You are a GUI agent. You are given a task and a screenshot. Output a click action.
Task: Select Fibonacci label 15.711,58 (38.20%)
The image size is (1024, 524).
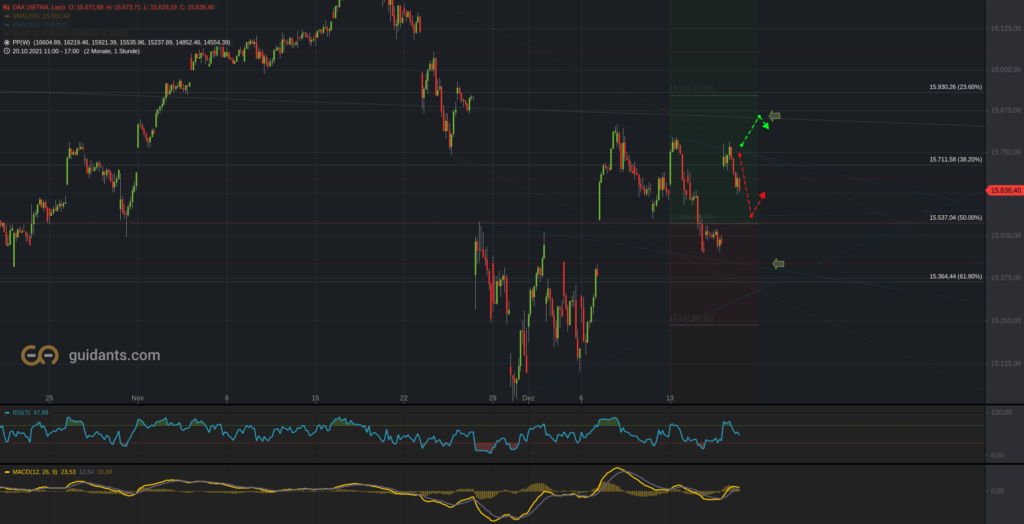(955, 159)
